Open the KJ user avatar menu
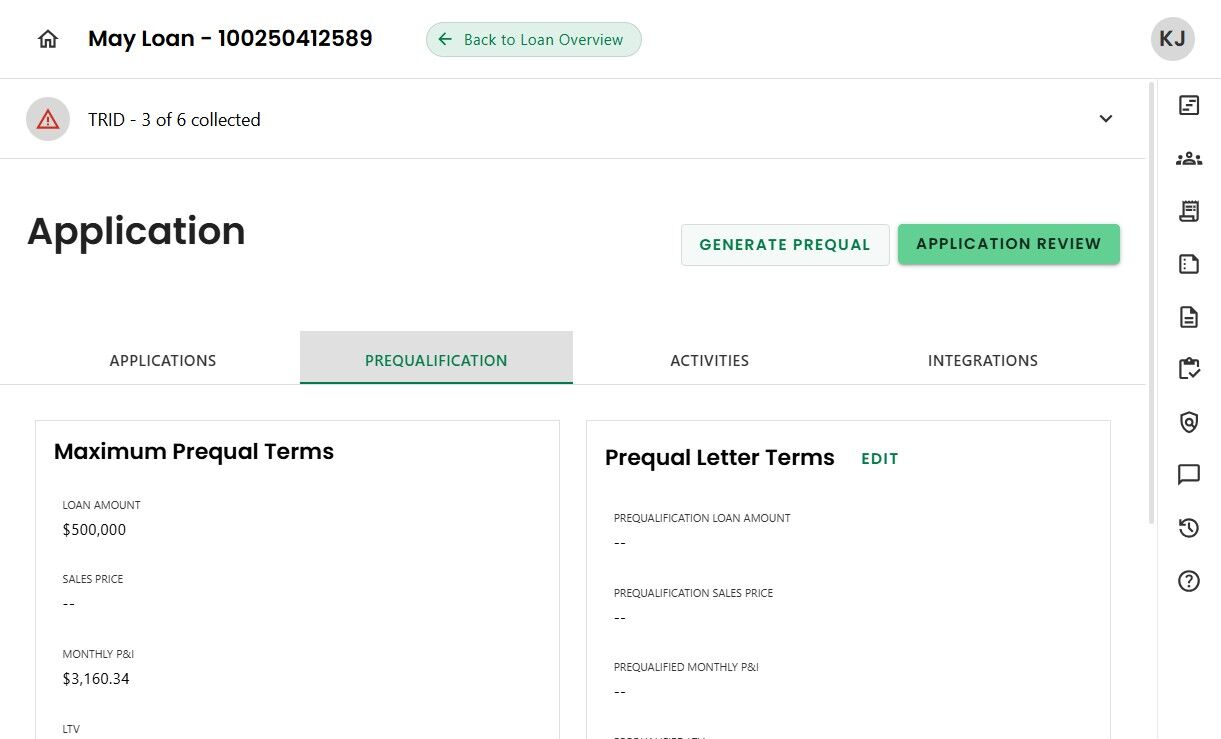The image size is (1221, 739). pyautogui.click(x=1172, y=39)
